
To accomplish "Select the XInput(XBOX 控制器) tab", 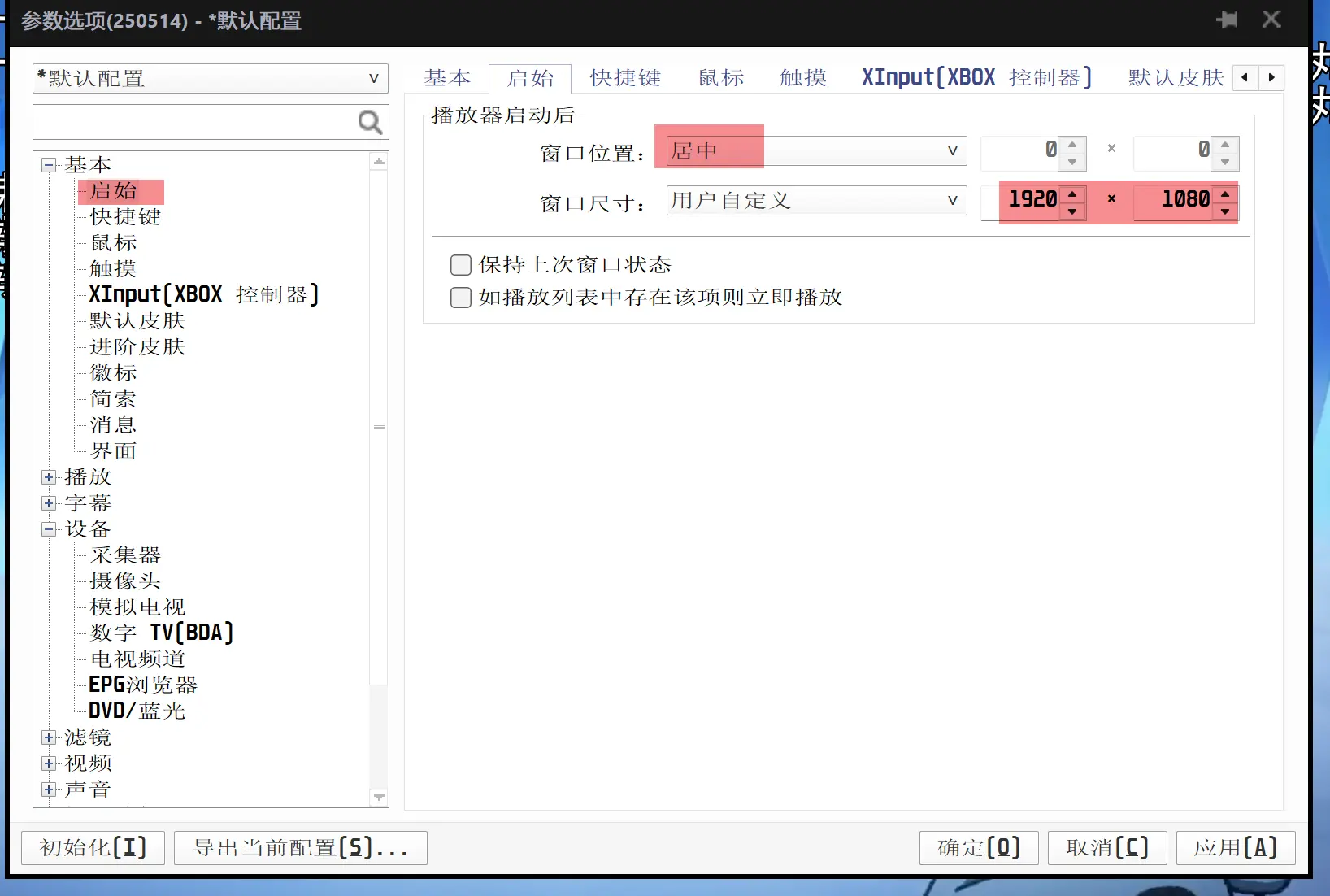I will pyautogui.click(x=977, y=78).
